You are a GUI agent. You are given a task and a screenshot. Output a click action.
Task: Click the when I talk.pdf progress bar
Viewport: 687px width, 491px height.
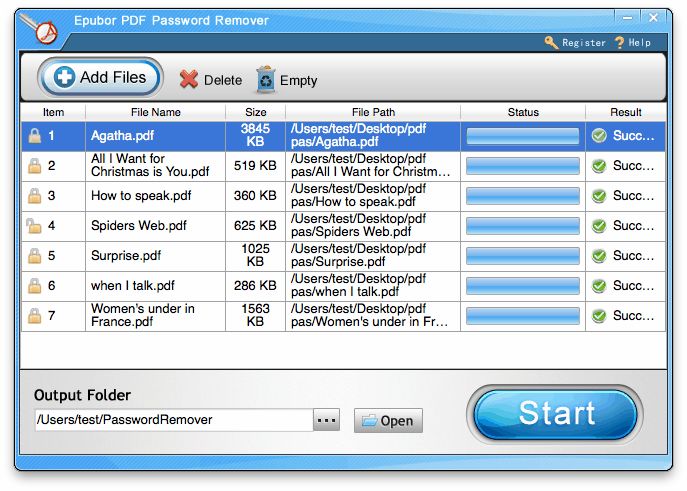pos(523,286)
